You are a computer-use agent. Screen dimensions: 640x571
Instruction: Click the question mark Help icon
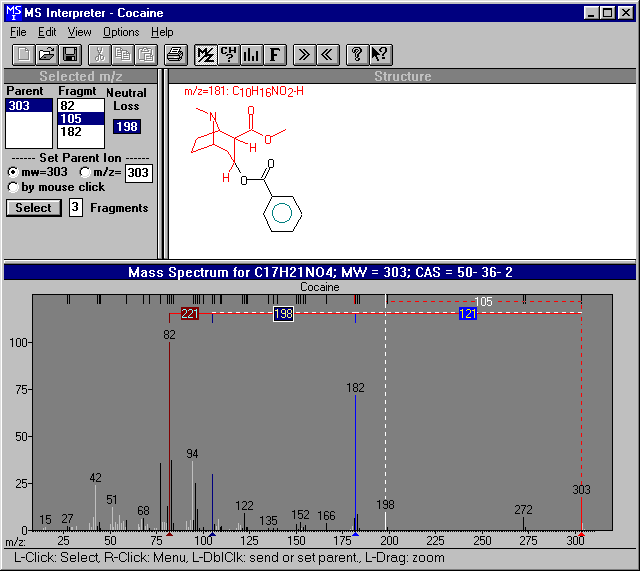(358, 55)
